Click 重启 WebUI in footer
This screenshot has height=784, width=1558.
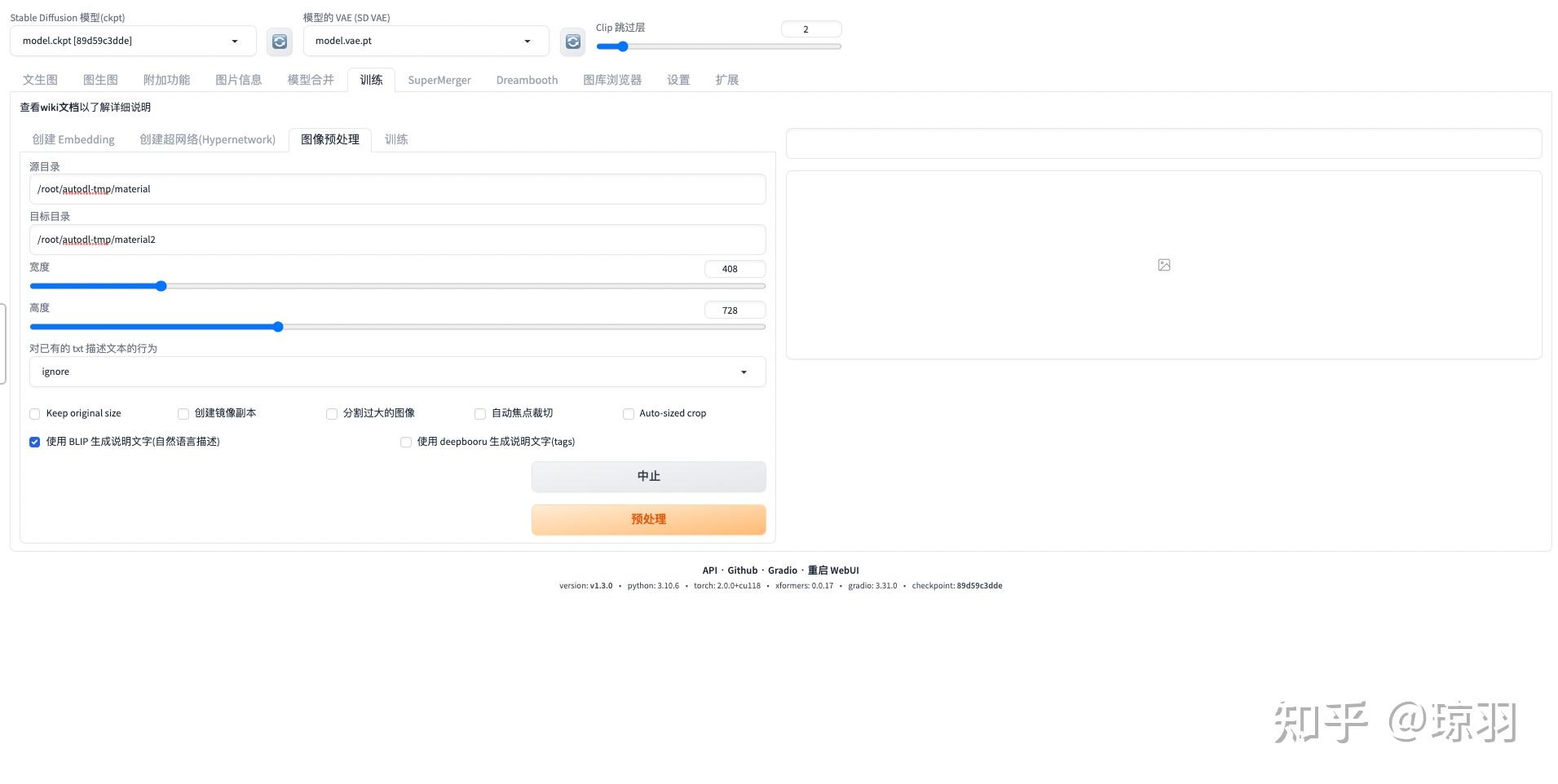pos(833,570)
